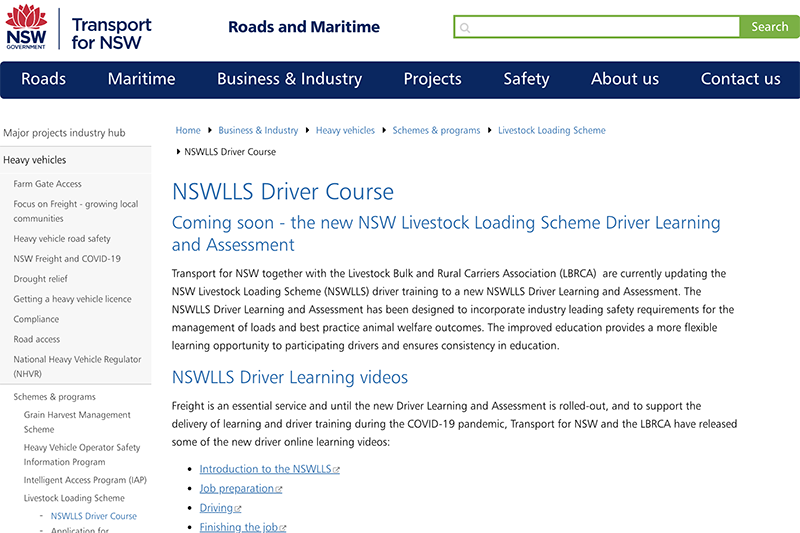Open Focus on Freight - growing local communities
This screenshot has height=533, width=800.
pyautogui.click(x=76, y=211)
